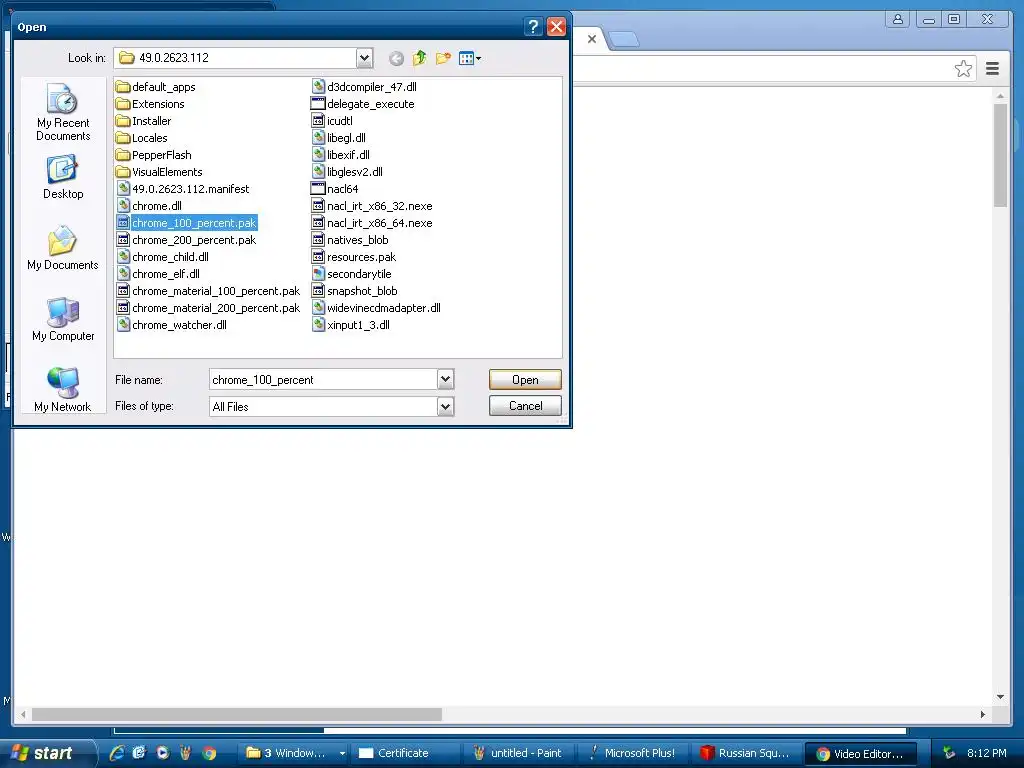This screenshot has width=1024, height=768.
Task: Select the Locales folder
Action: point(142,138)
